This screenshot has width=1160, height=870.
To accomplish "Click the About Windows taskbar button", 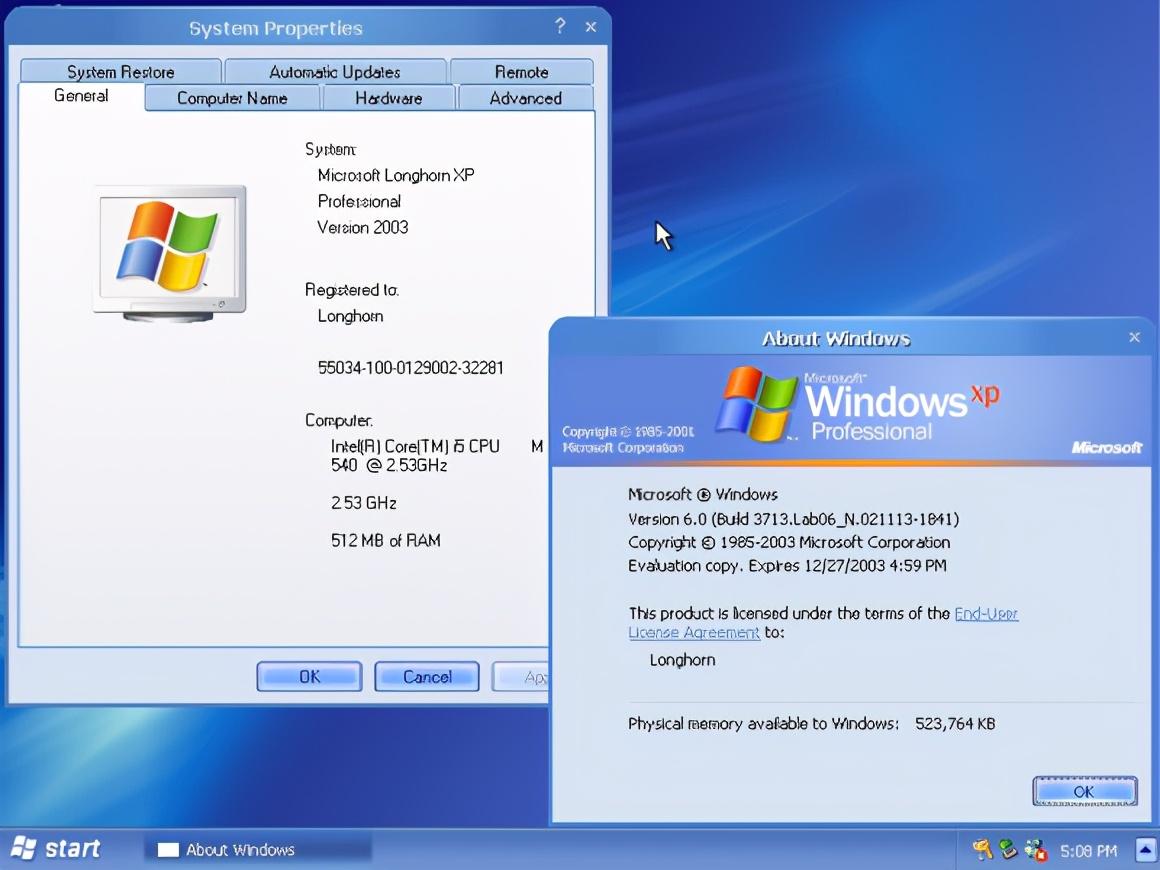I will 257,849.
